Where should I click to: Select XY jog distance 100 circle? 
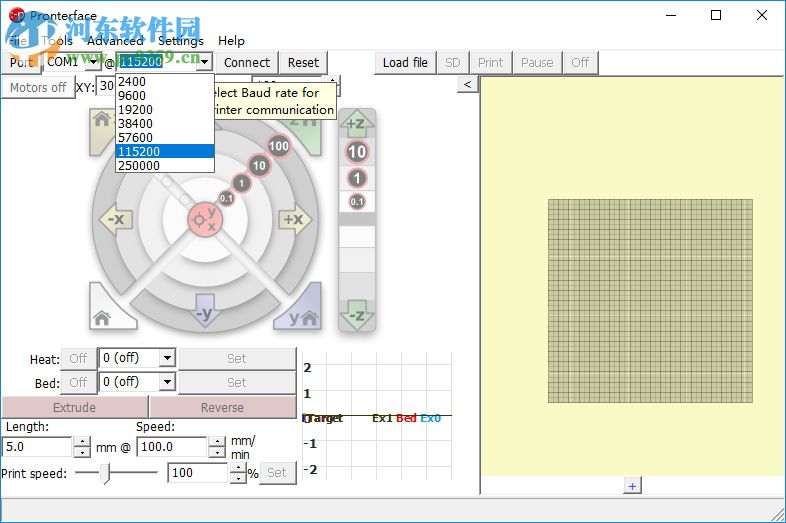279,146
